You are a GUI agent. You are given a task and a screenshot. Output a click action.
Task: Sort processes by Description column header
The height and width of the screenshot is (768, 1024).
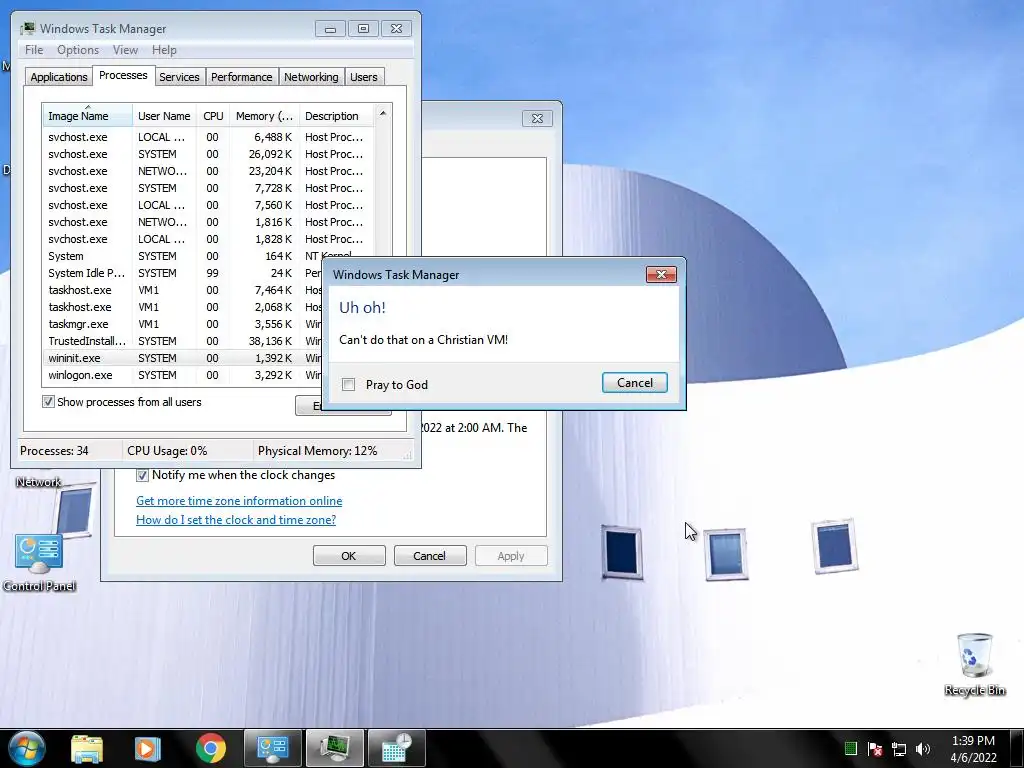337,116
